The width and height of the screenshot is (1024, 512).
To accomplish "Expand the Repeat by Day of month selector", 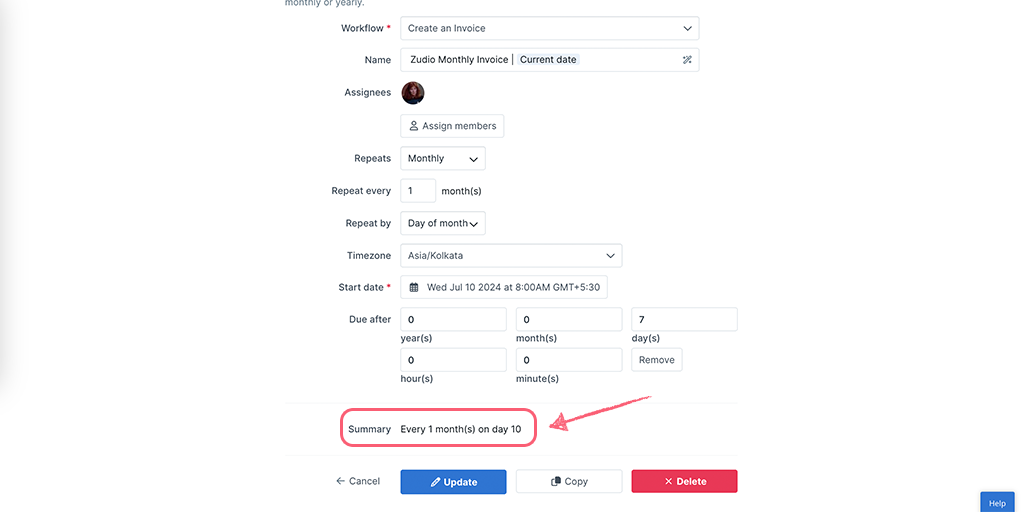I will point(443,223).
